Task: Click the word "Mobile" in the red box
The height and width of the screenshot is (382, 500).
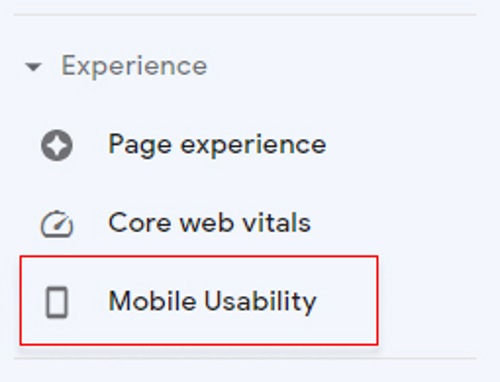Action: click(x=152, y=300)
